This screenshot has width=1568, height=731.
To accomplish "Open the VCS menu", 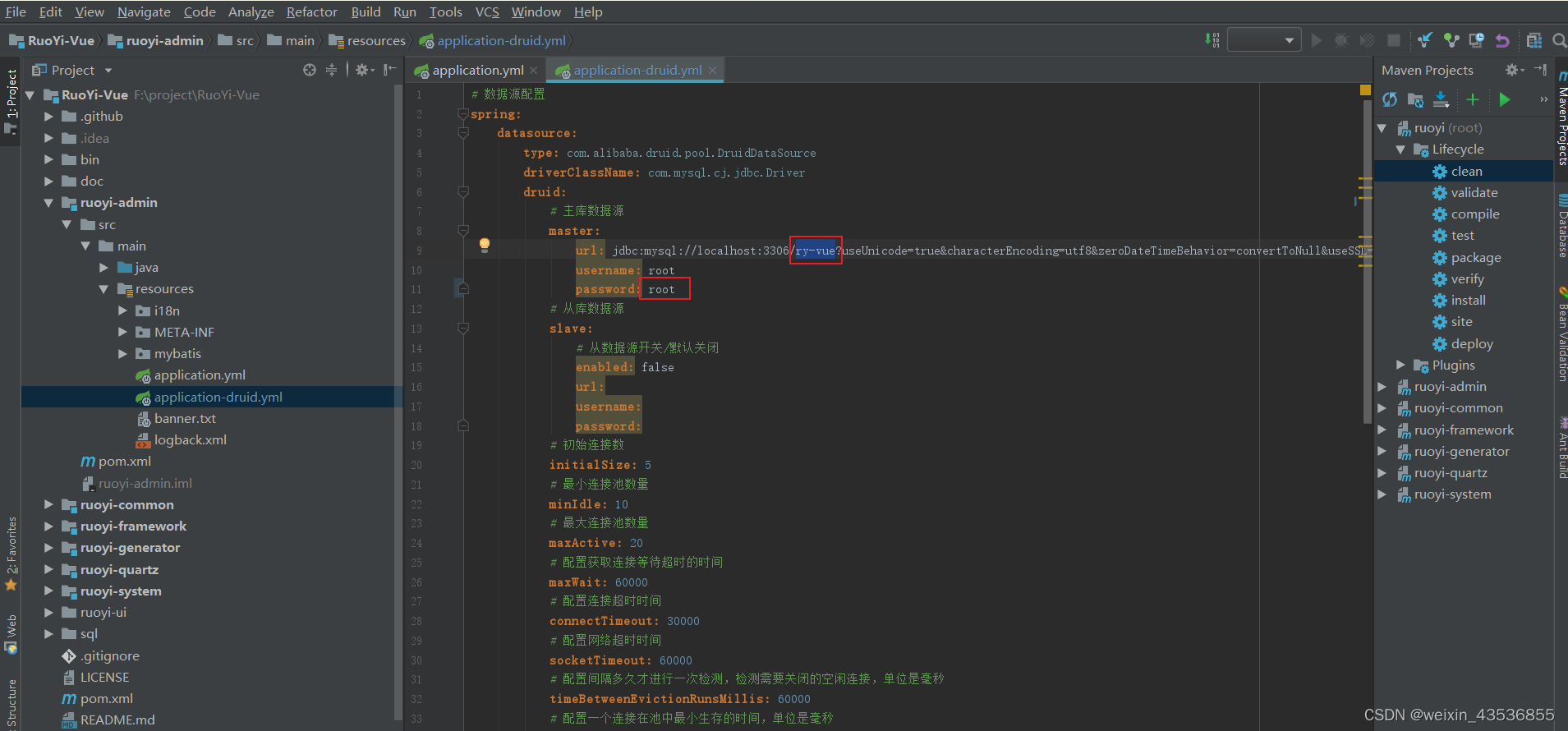I will click(487, 11).
